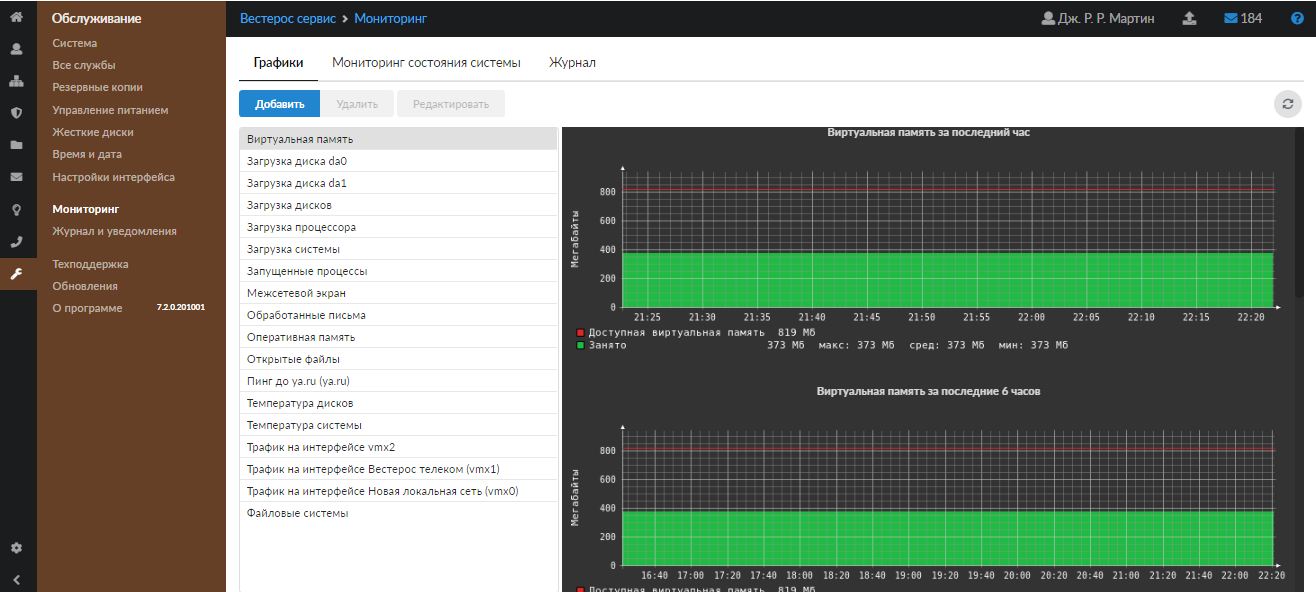
Task: Open Жесткие диски in the menu
Action: [x=93, y=132]
